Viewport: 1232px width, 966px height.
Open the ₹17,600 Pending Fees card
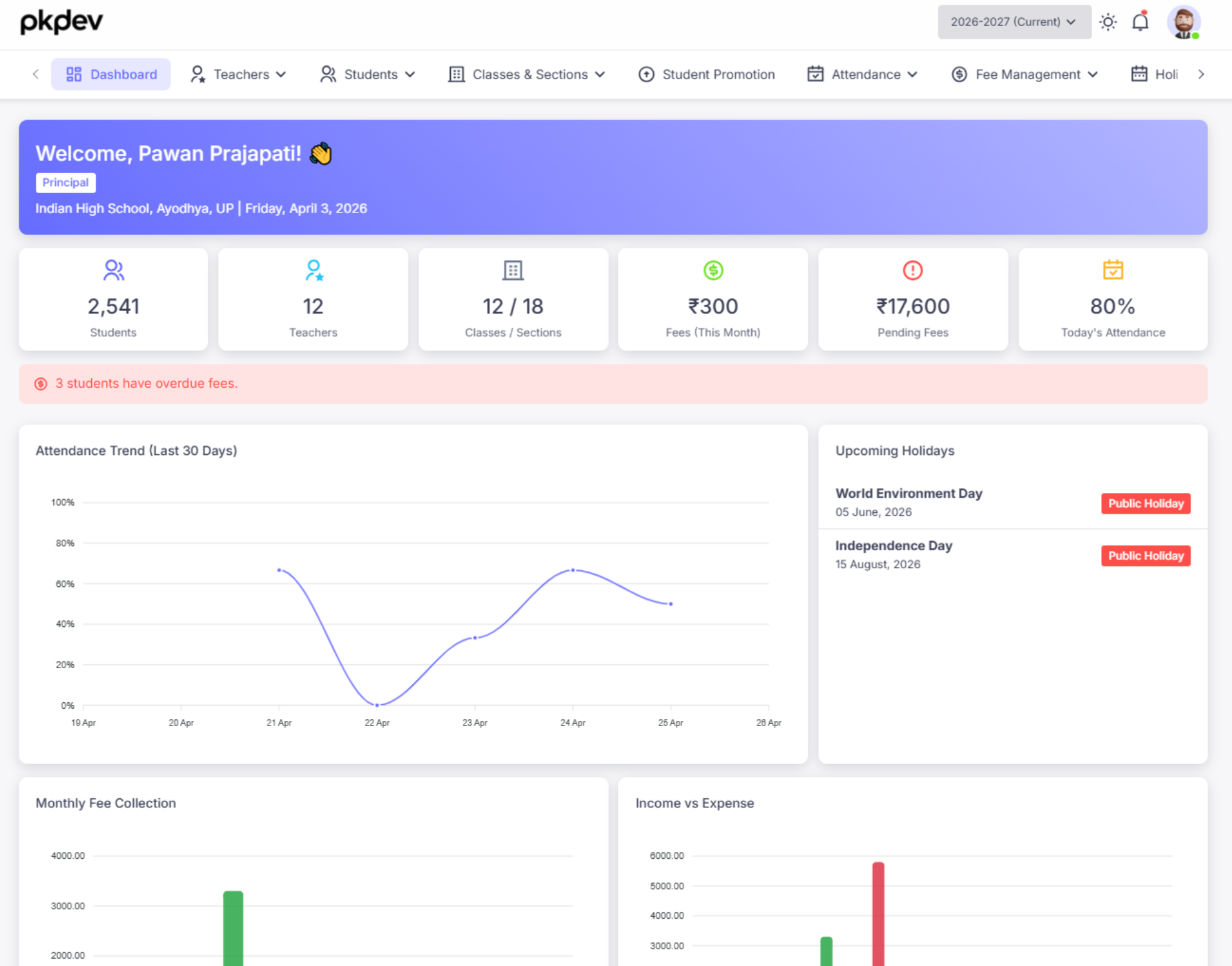click(913, 299)
